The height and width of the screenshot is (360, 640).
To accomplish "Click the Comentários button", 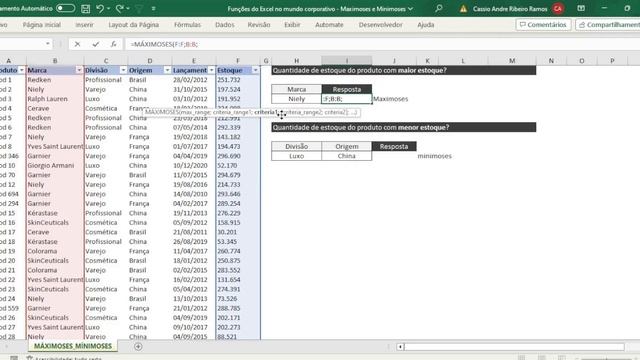I will [543, 25].
